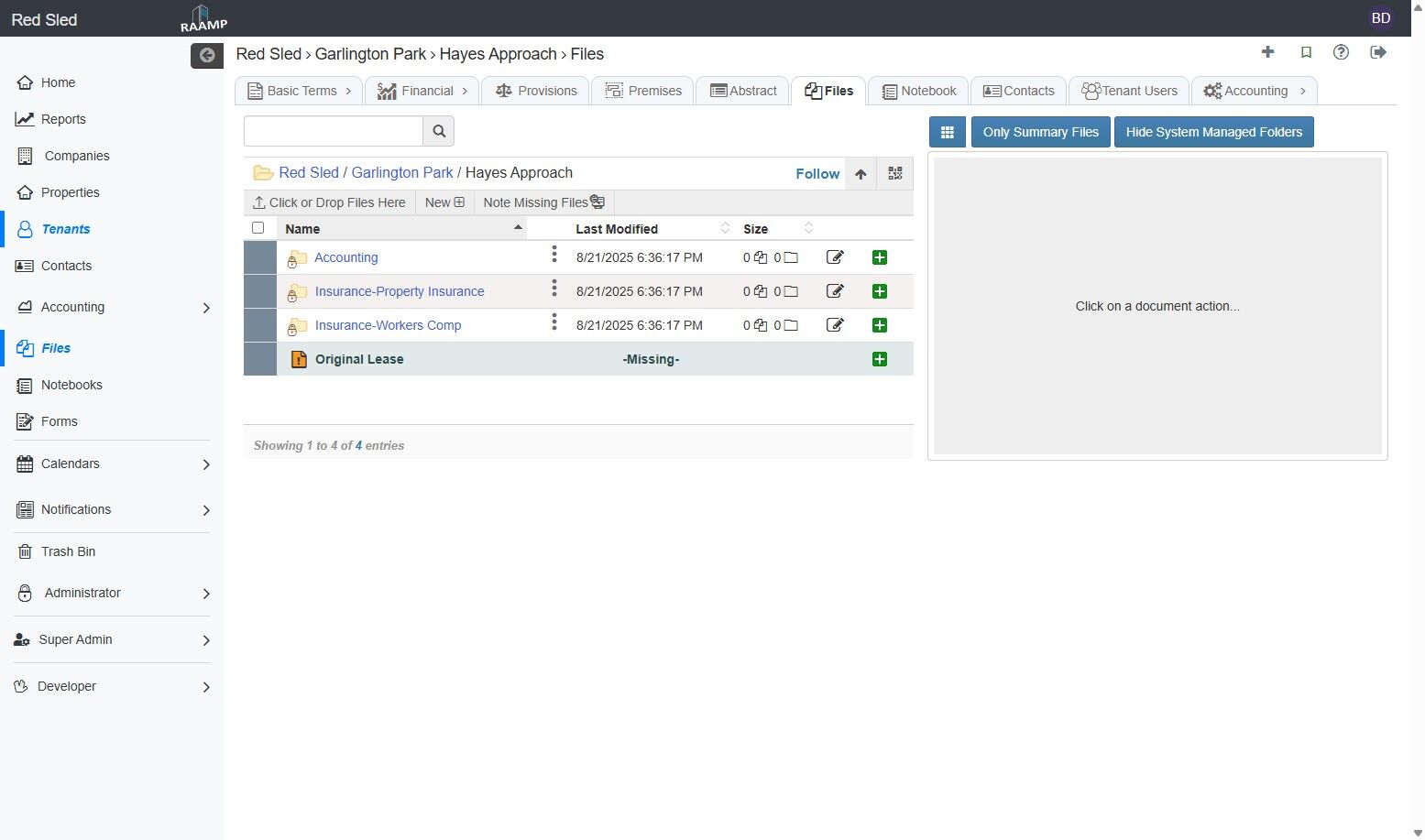
Task: Open three-dot menu for Insurance-Property Insurance
Action: (x=554, y=289)
